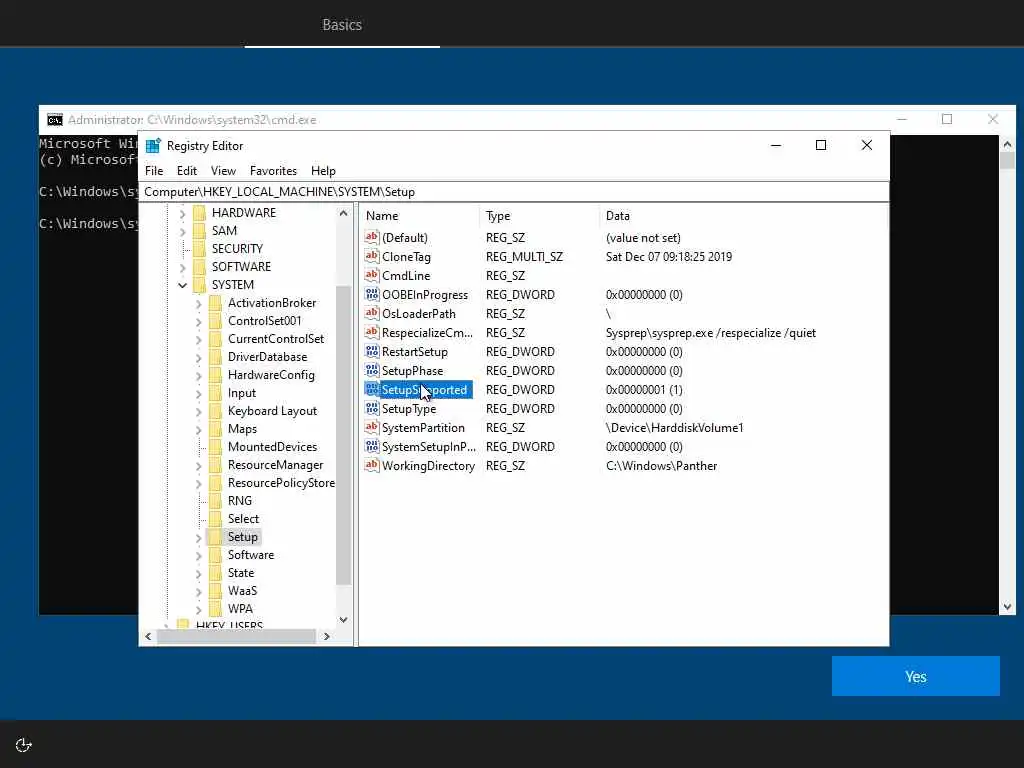Click the DriverDatabase folder icon
The image size is (1024, 768).
[216, 357]
